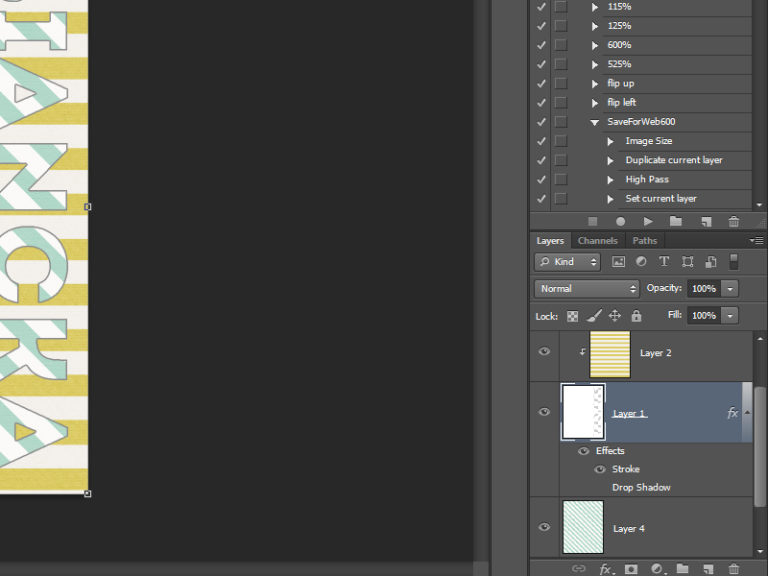The width and height of the screenshot is (768, 576).
Task: Open the fx layer style menu at panel bottom
Action: (605, 569)
